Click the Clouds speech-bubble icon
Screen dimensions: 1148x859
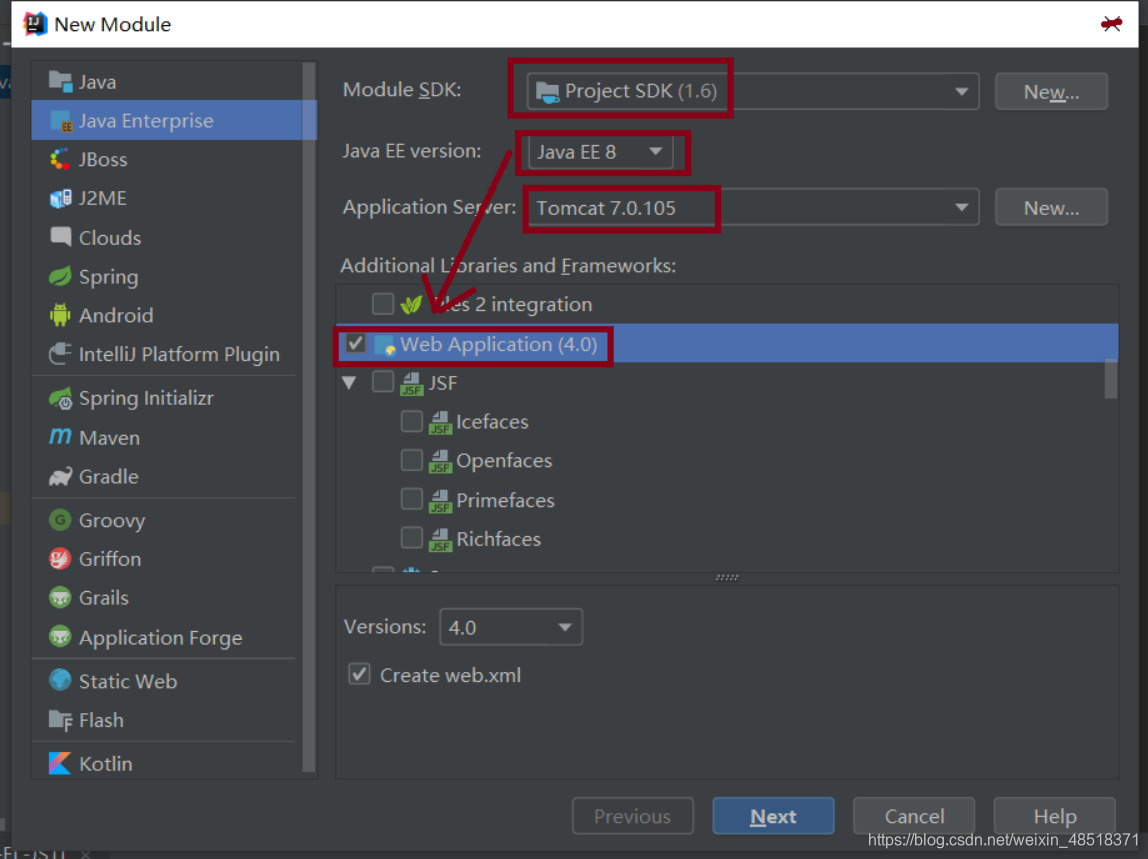click(x=60, y=237)
